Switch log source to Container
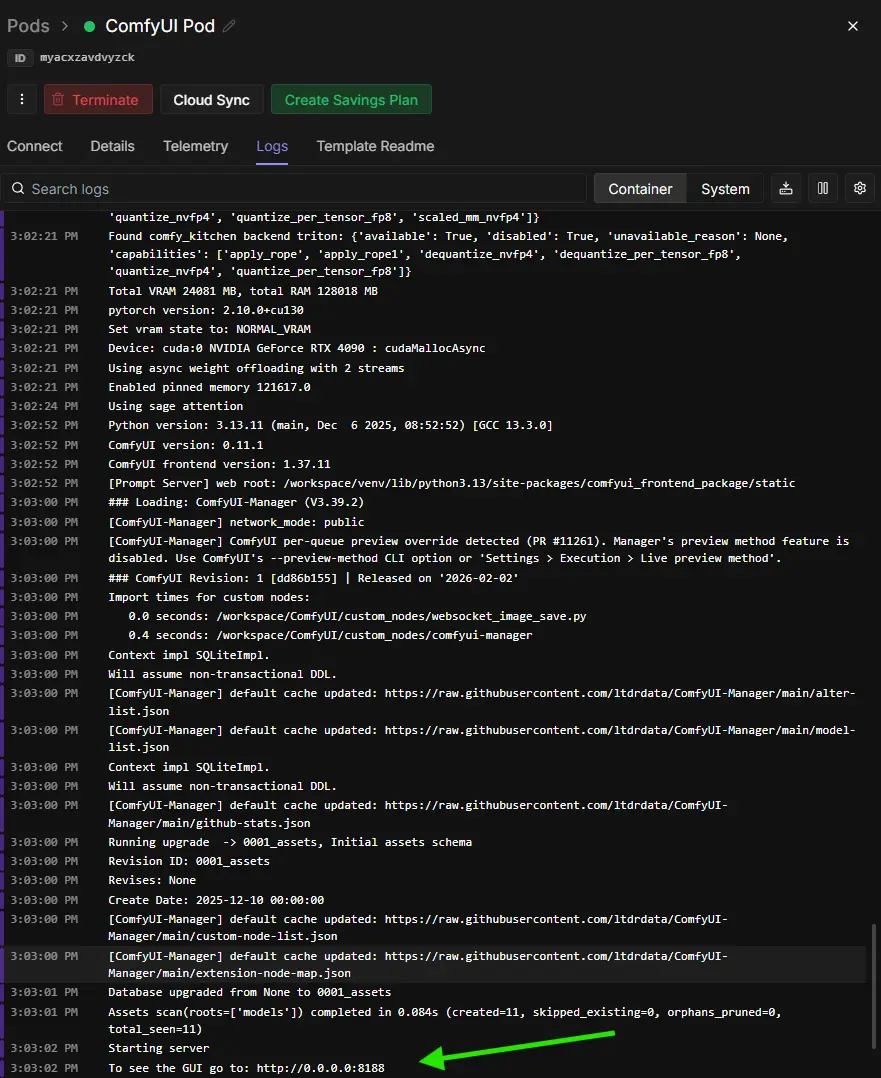881x1078 pixels. tap(640, 189)
